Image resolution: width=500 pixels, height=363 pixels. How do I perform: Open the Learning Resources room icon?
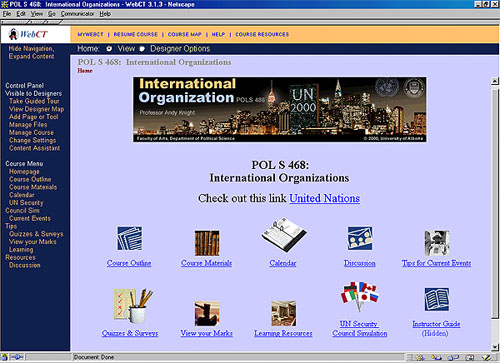click(284, 313)
